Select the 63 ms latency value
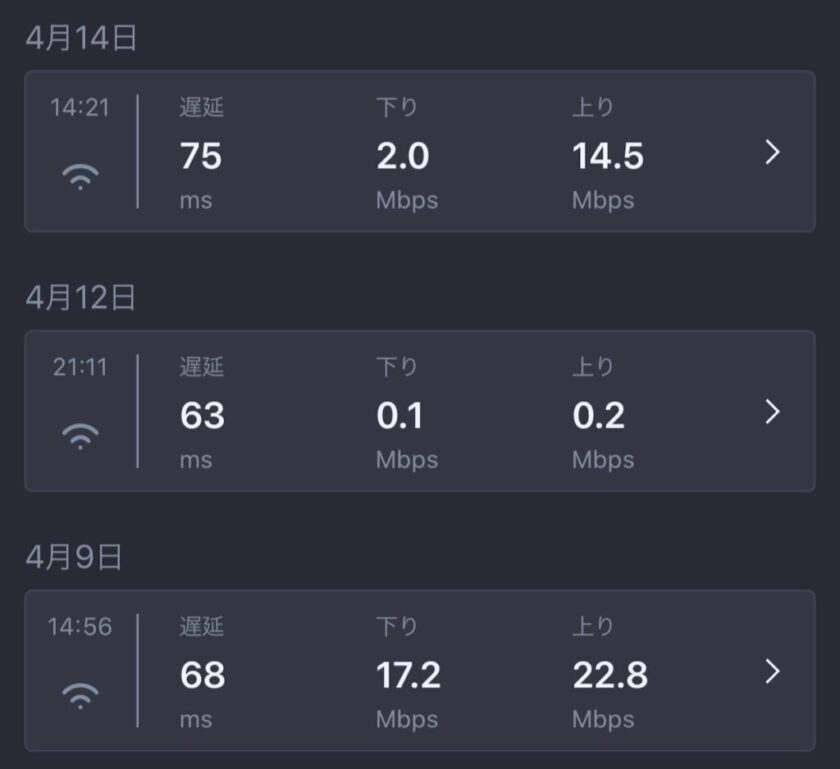 click(202, 415)
